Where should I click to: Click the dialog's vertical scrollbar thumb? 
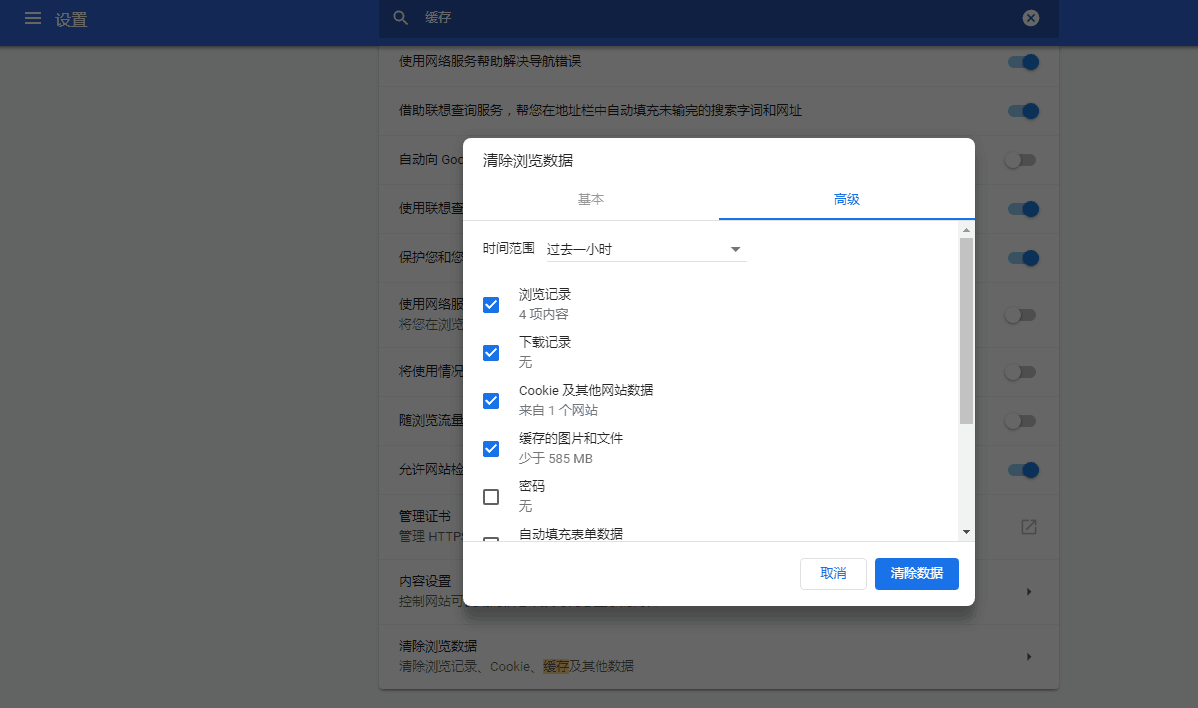[966, 330]
